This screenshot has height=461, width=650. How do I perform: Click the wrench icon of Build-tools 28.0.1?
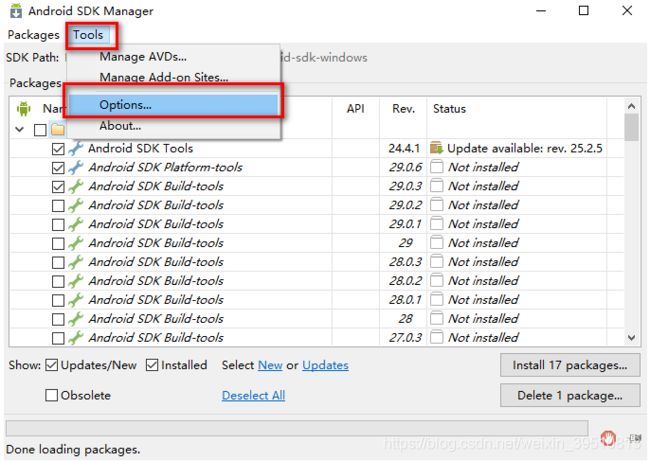[76, 300]
